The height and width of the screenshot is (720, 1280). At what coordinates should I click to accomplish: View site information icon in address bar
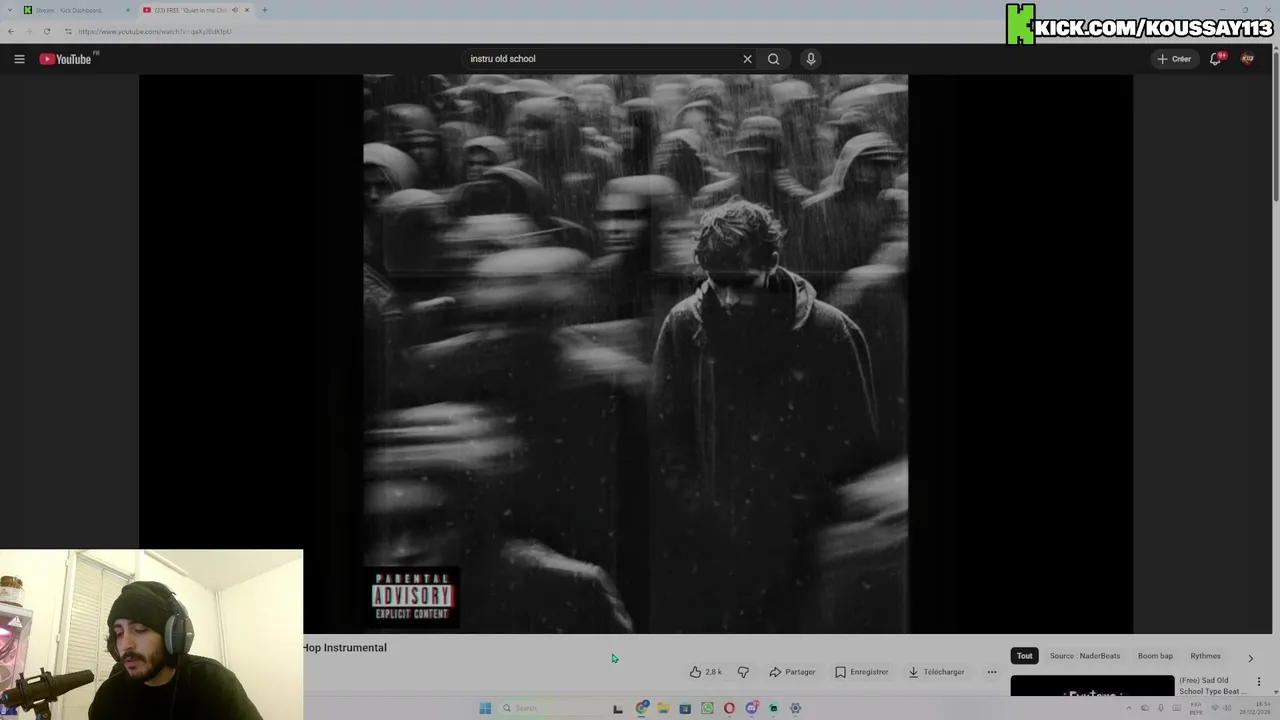click(68, 31)
